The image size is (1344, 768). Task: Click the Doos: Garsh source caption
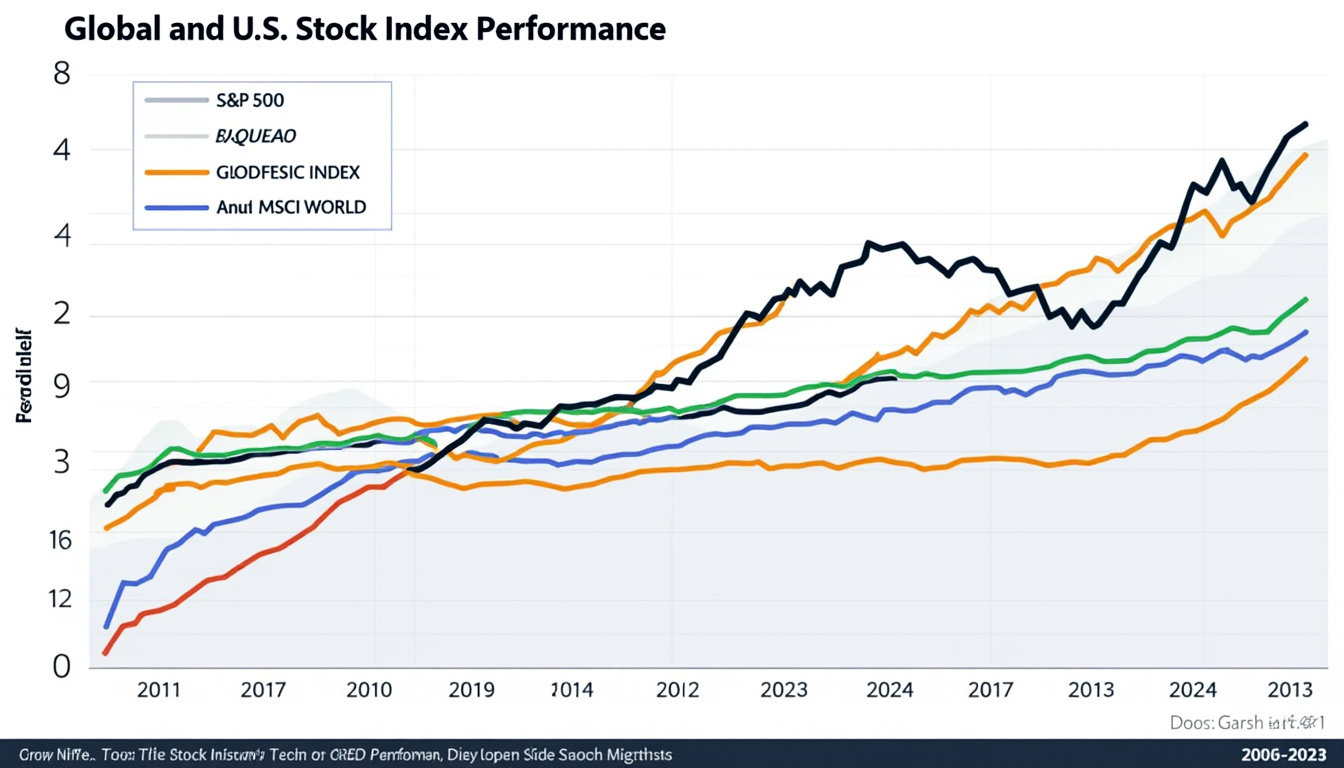1247,722
